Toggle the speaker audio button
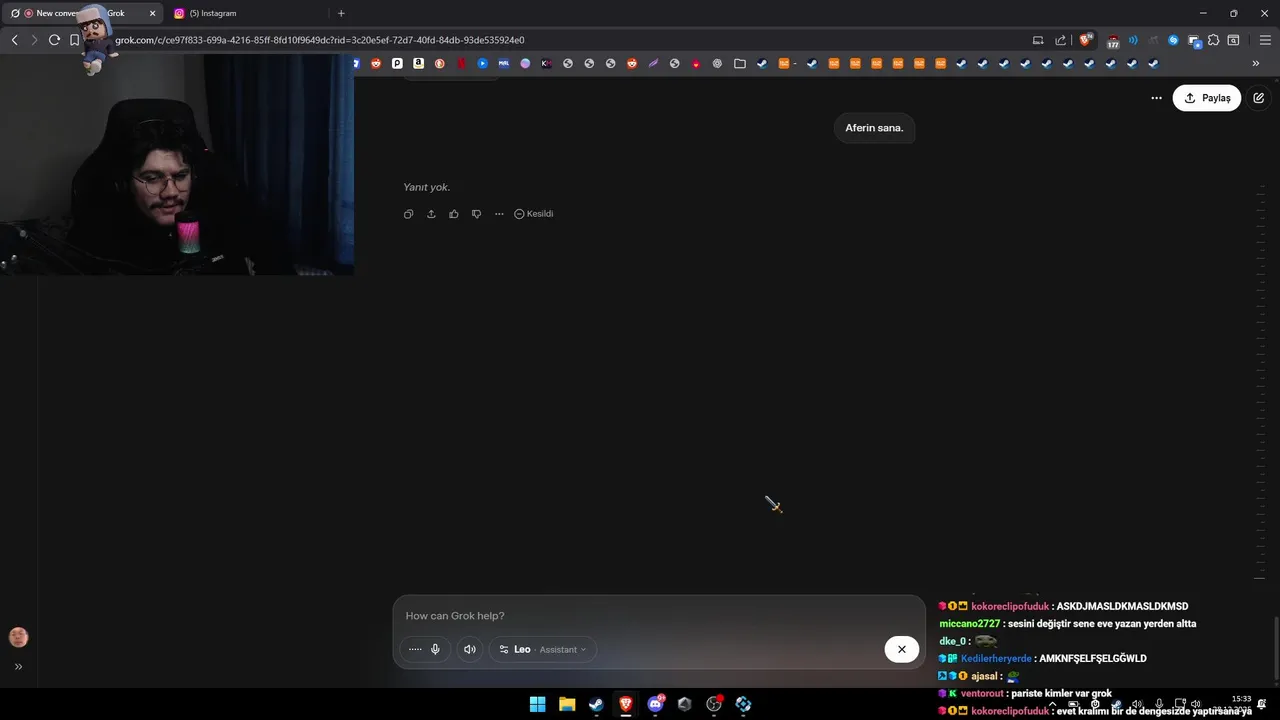 [470, 649]
